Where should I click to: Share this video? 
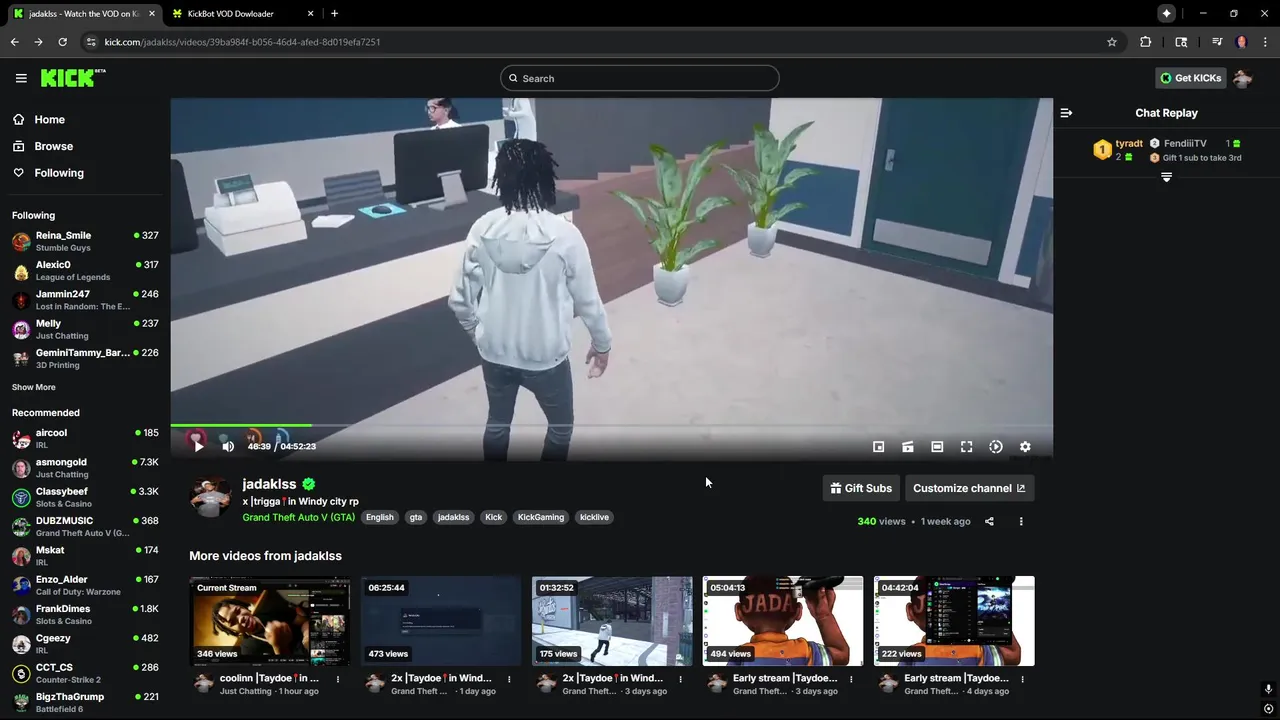pyautogui.click(x=989, y=521)
